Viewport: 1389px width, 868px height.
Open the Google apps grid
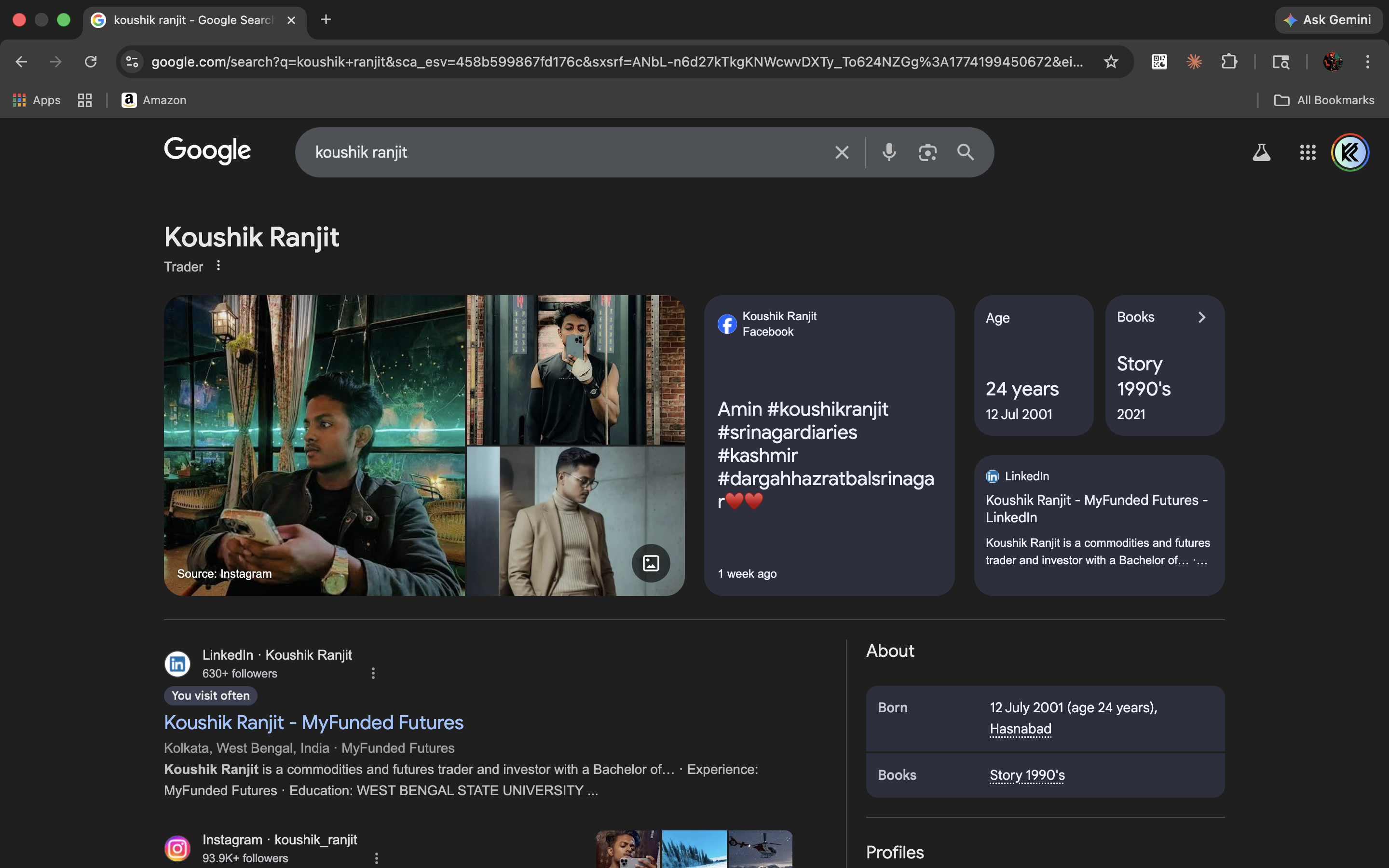coord(1307,152)
